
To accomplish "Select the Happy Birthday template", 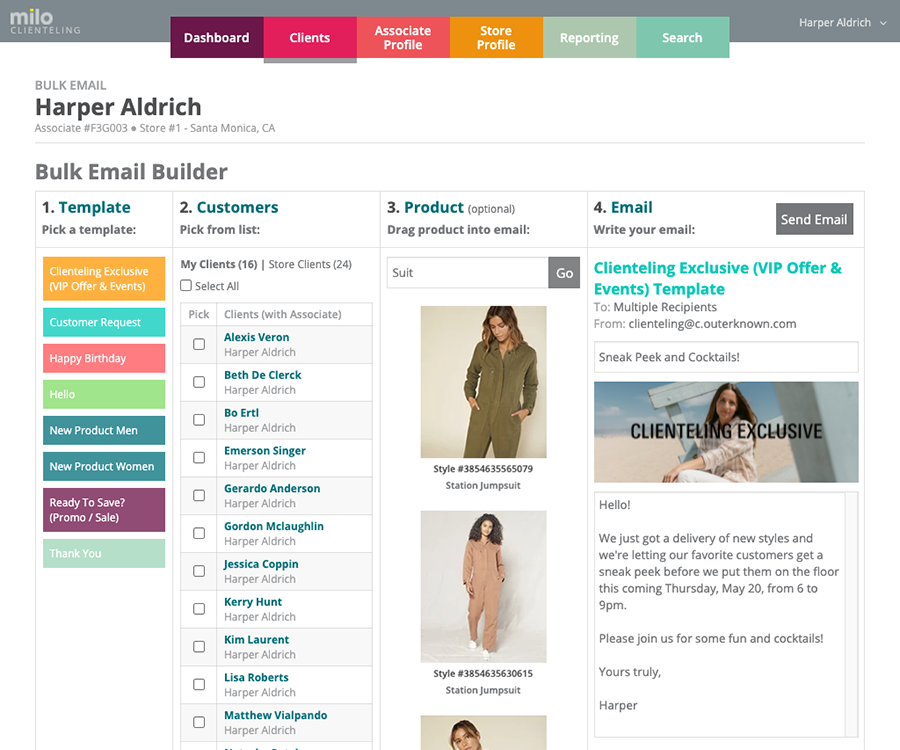I will (104, 358).
